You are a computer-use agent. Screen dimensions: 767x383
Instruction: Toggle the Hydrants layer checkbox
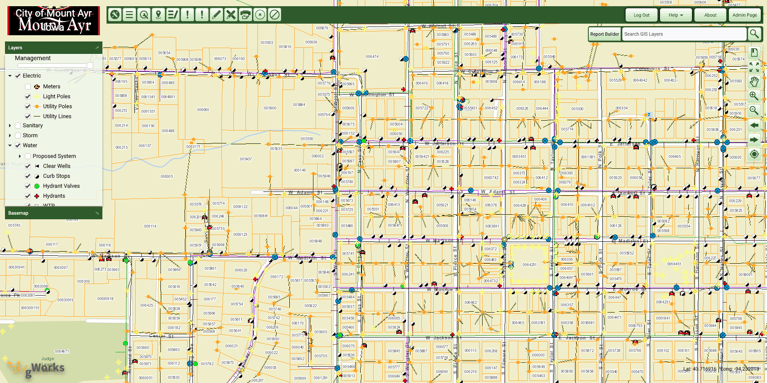(28, 196)
